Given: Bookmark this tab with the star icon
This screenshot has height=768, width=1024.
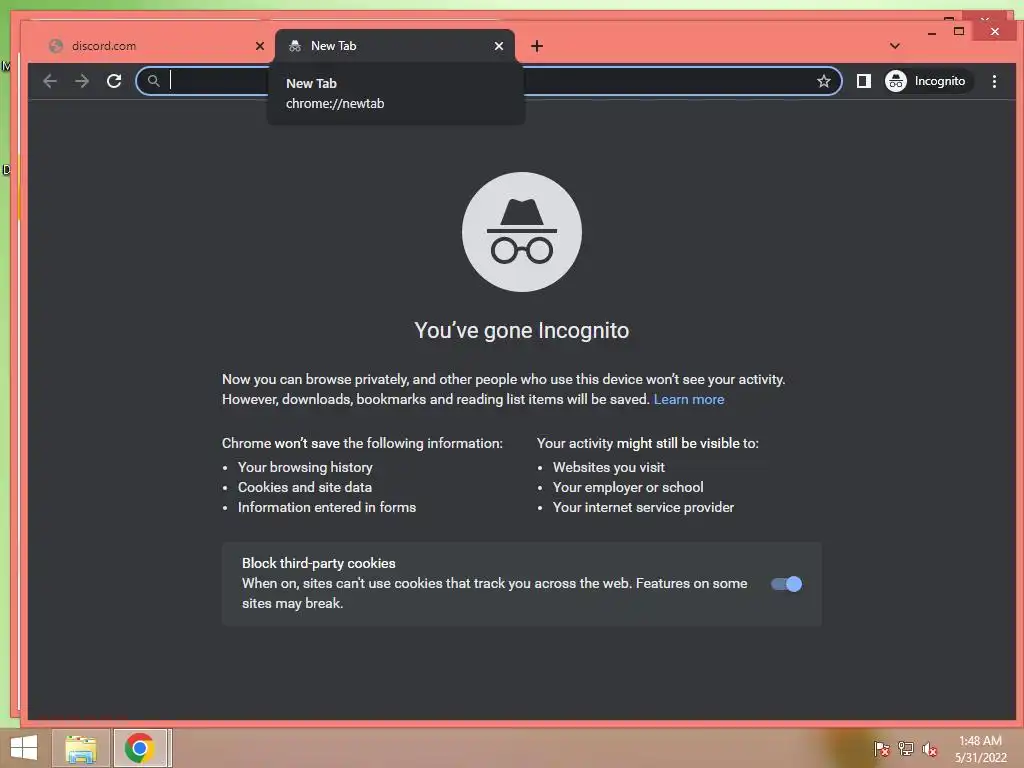Looking at the screenshot, I should click(x=824, y=81).
